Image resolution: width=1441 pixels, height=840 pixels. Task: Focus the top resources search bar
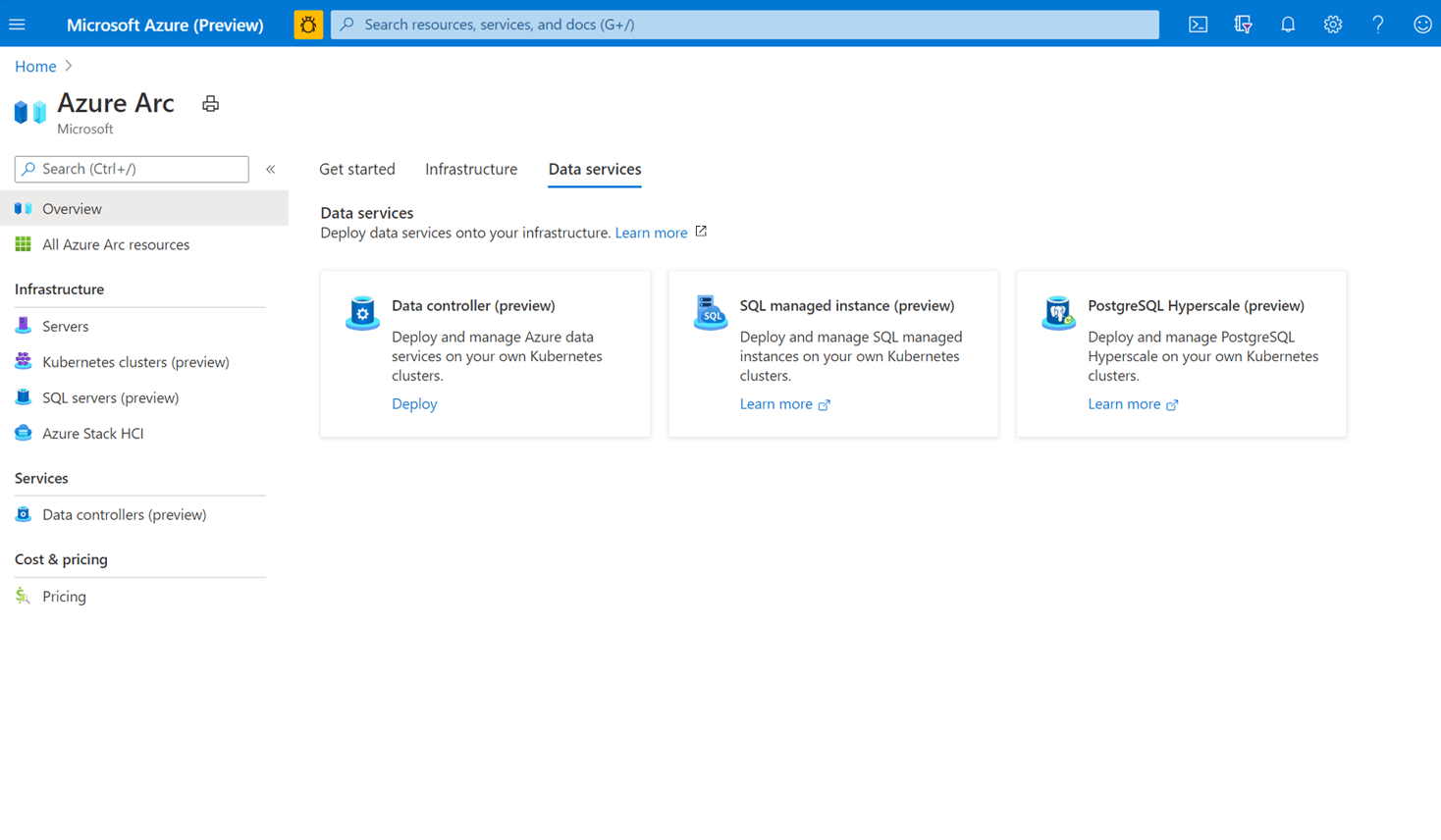(x=746, y=25)
